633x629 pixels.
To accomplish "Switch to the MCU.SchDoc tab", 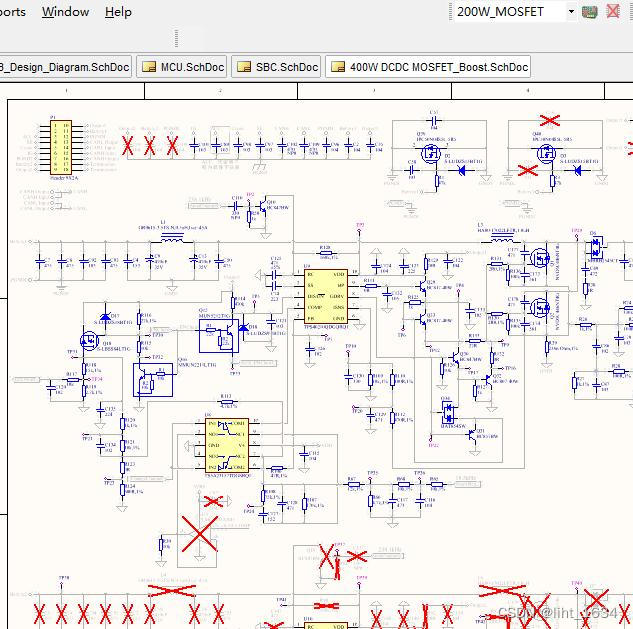I will [182, 67].
